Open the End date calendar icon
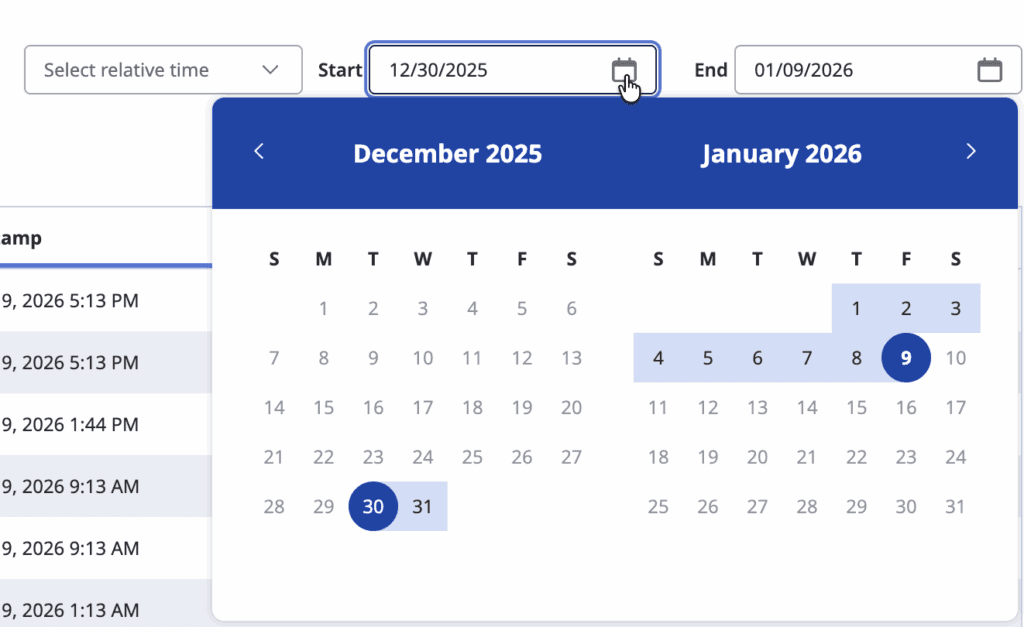 click(989, 70)
